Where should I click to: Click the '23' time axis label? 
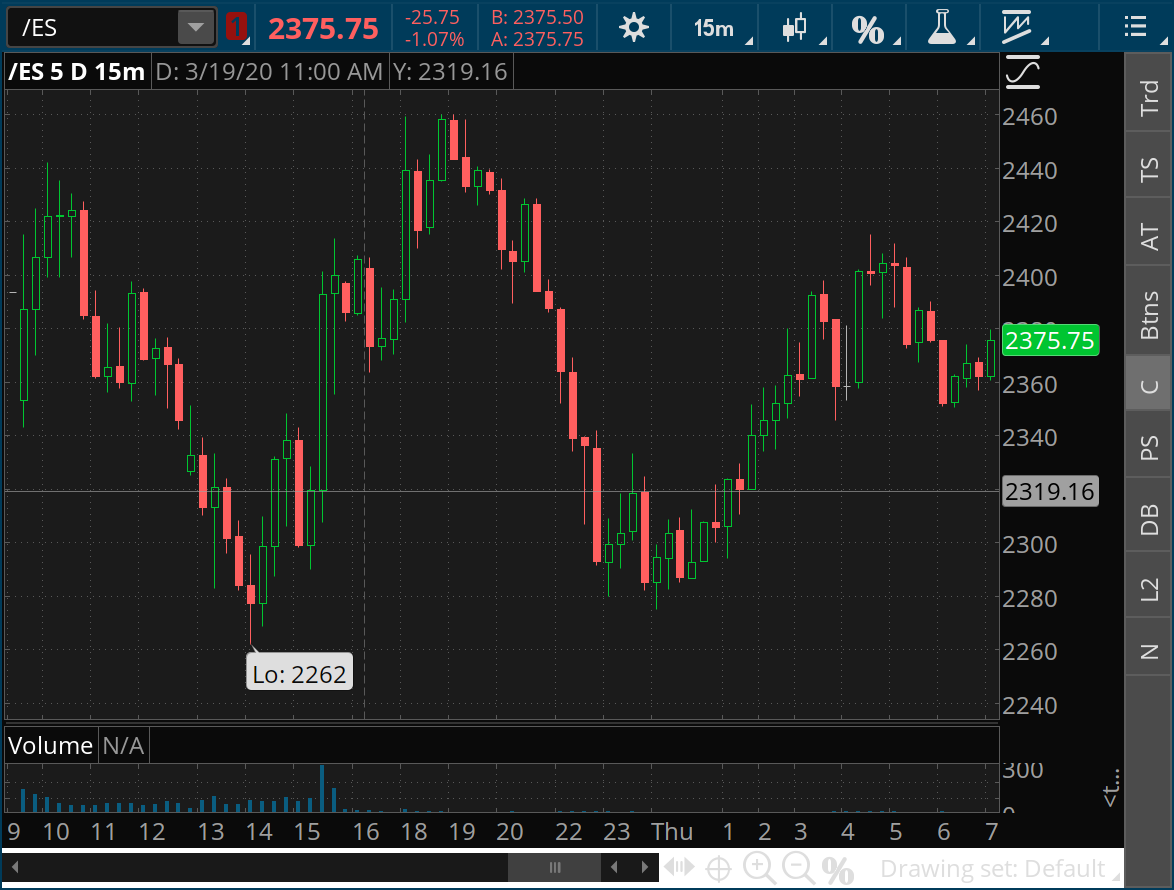click(616, 832)
